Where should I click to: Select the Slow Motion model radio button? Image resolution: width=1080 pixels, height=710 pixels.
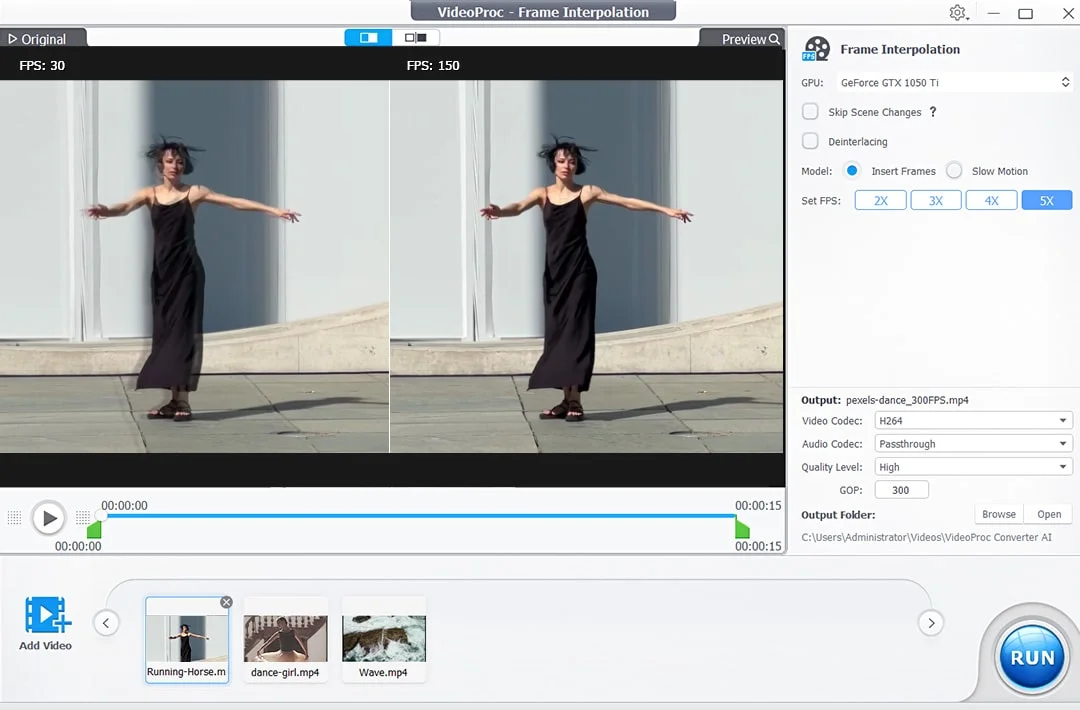coord(954,170)
